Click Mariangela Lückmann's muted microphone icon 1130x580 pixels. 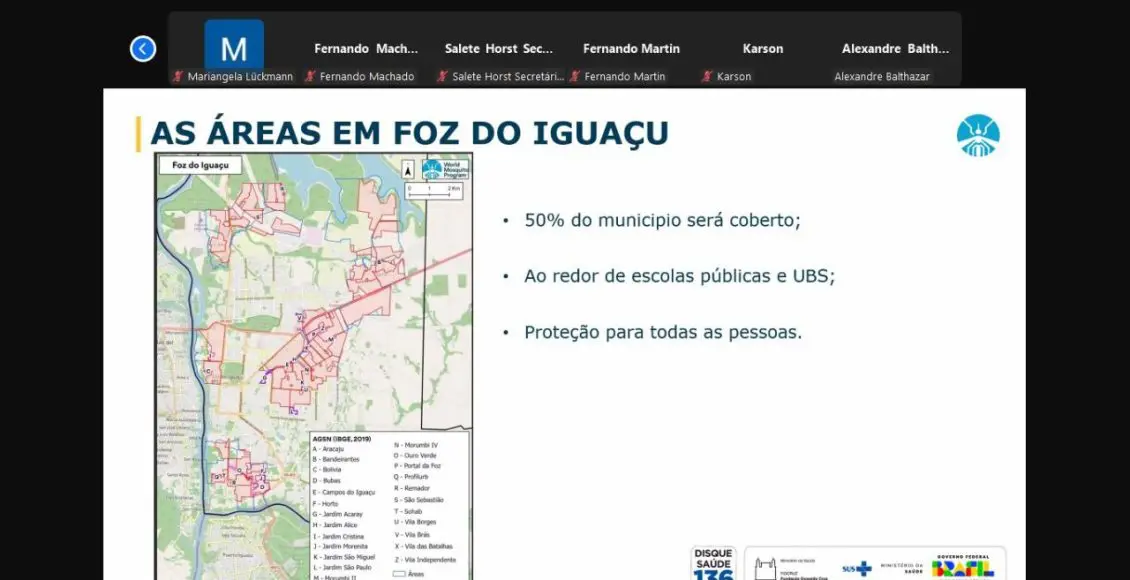pyautogui.click(x=177, y=76)
